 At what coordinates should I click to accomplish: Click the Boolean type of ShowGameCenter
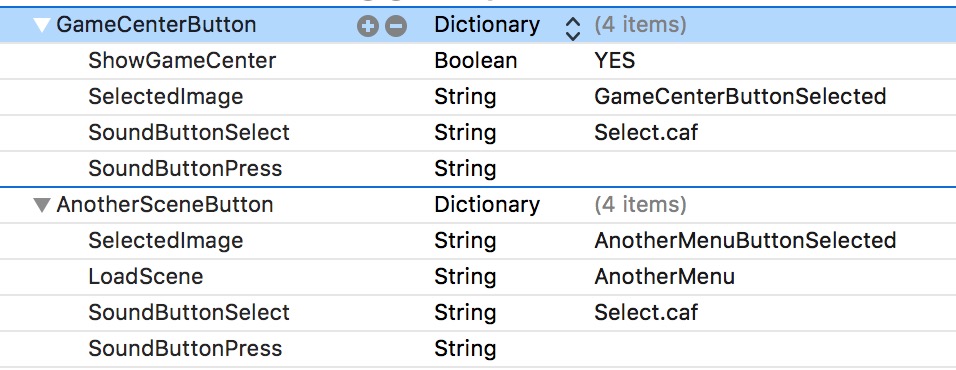coord(476,61)
